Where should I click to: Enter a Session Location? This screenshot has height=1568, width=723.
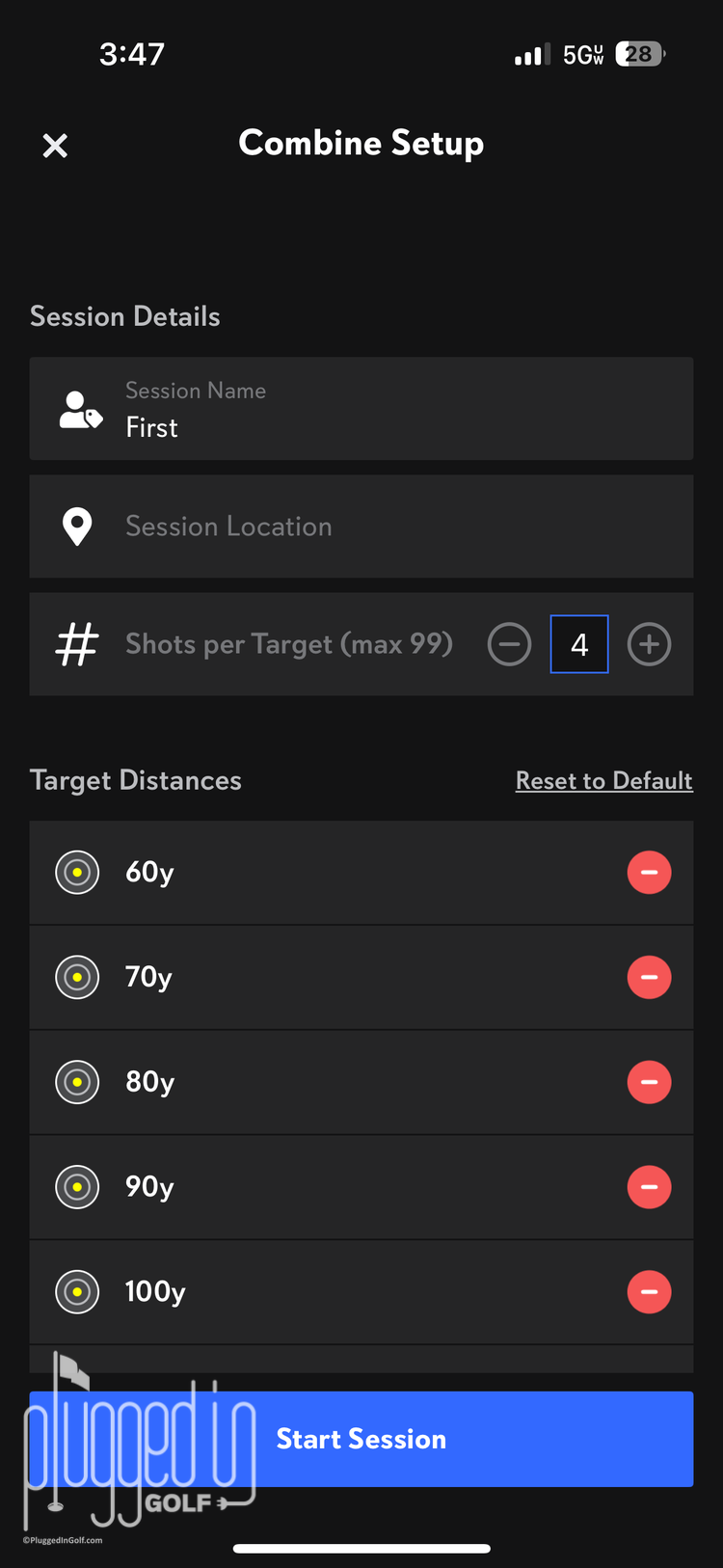pos(386,527)
